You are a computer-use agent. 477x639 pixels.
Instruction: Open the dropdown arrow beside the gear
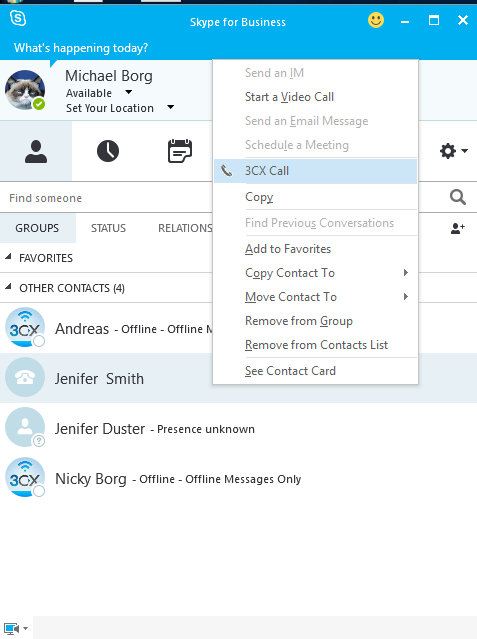pyautogui.click(x=464, y=151)
